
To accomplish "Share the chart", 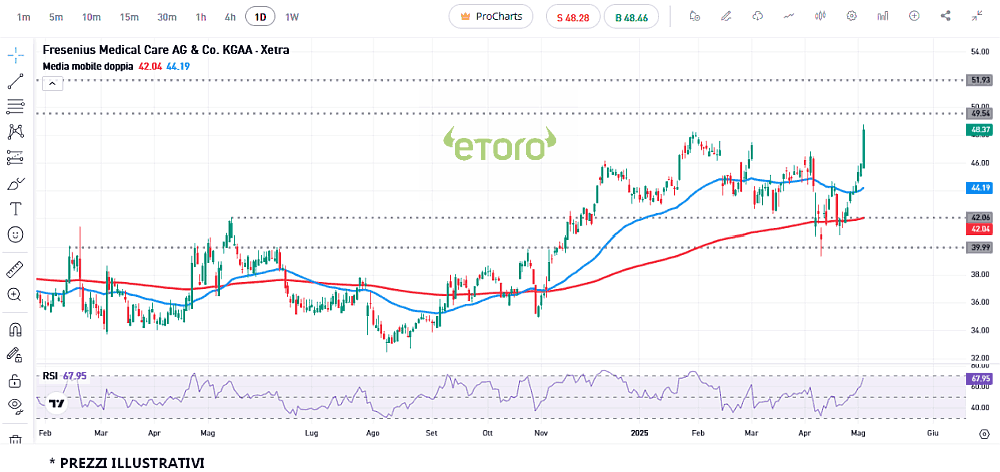I will pyautogui.click(x=946, y=17).
